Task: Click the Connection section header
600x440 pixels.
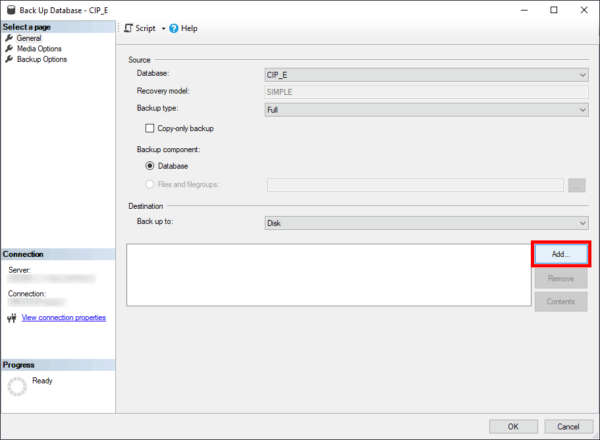Action: coord(58,254)
